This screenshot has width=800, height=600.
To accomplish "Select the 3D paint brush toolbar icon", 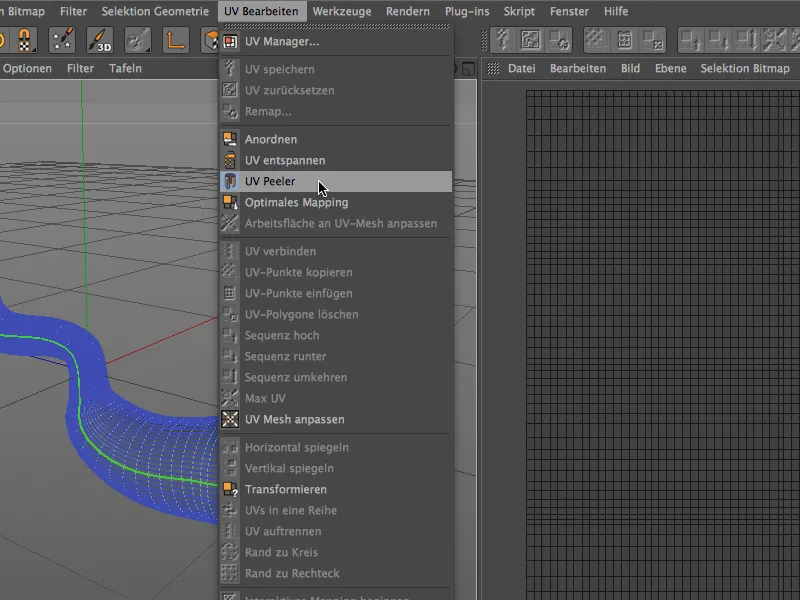I will (x=100, y=40).
